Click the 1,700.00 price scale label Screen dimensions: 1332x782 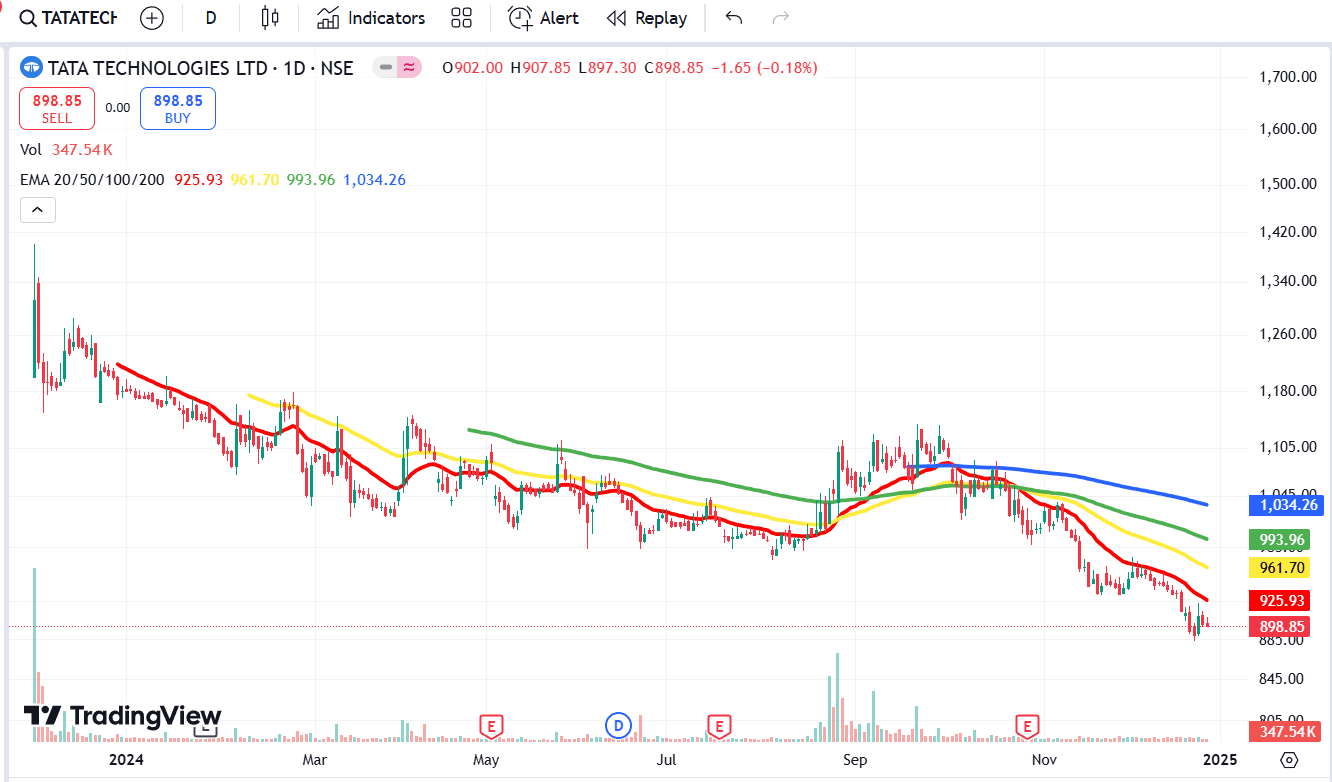click(x=1286, y=77)
